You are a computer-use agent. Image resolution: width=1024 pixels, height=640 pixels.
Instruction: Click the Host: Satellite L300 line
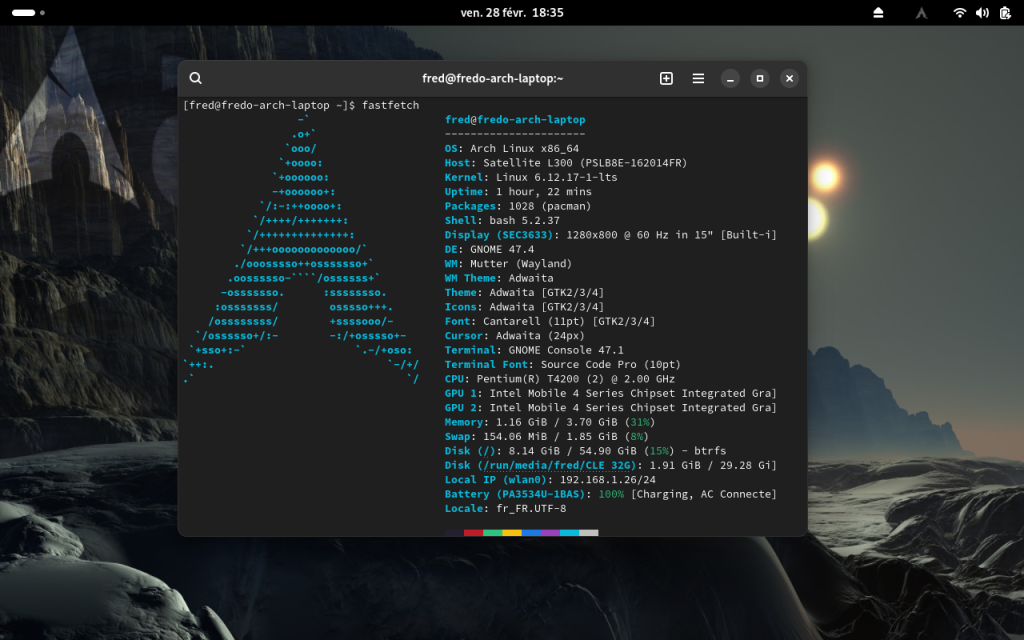pyautogui.click(x=566, y=163)
